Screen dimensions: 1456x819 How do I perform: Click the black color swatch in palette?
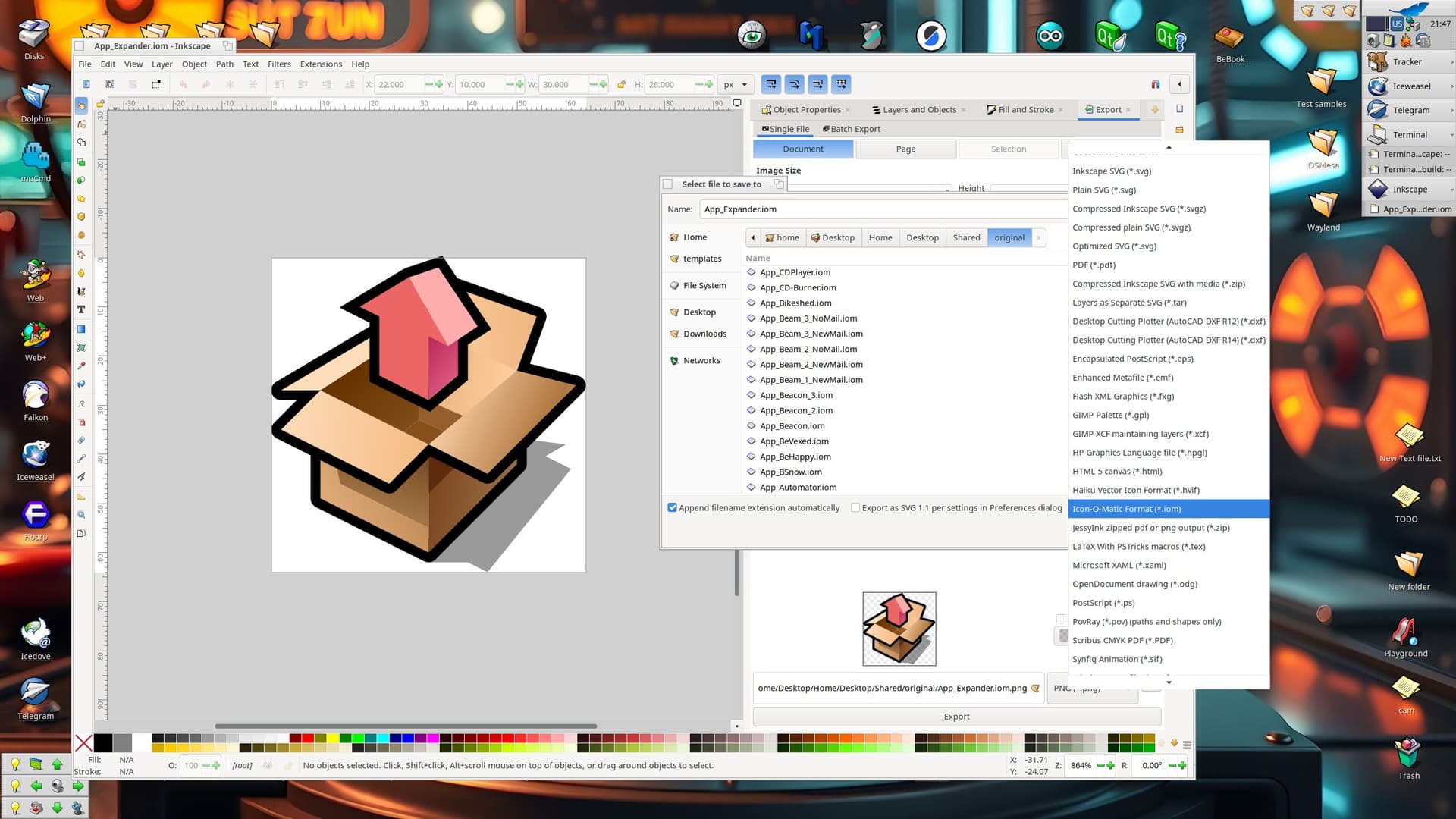point(102,743)
